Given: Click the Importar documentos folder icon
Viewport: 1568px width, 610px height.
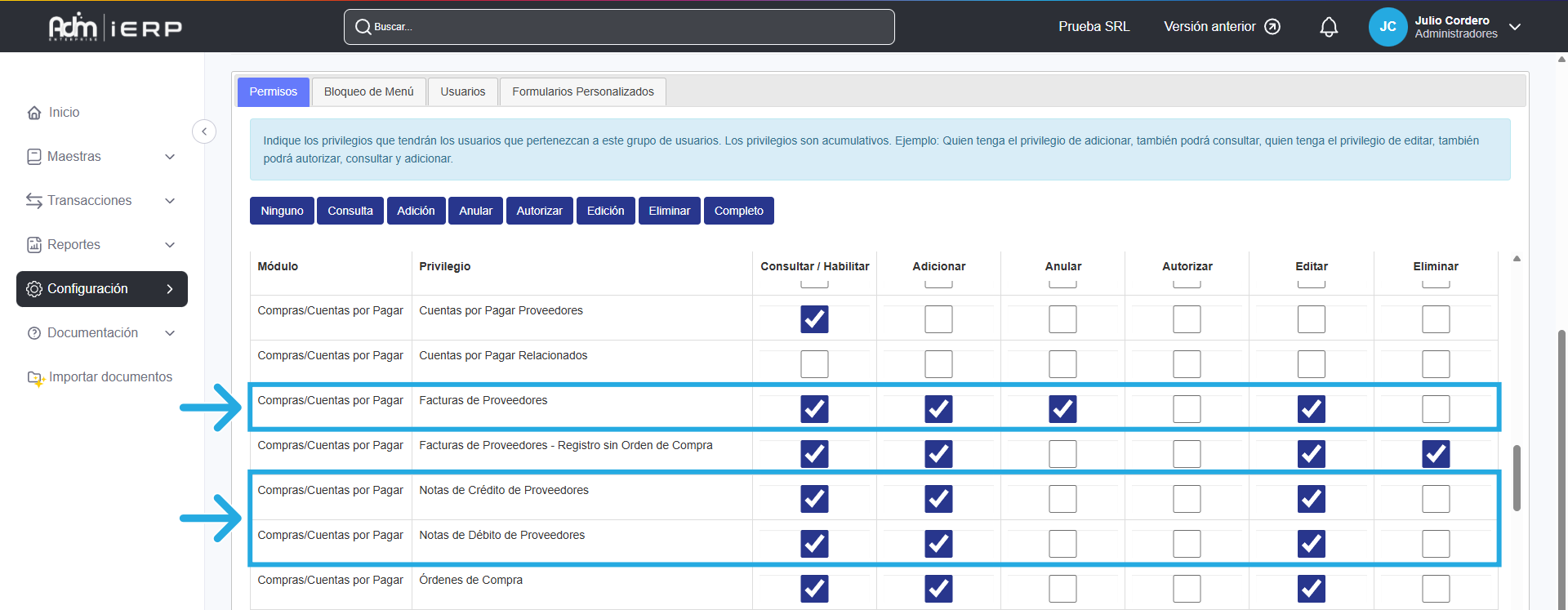Looking at the screenshot, I should (x=35, y=377).
